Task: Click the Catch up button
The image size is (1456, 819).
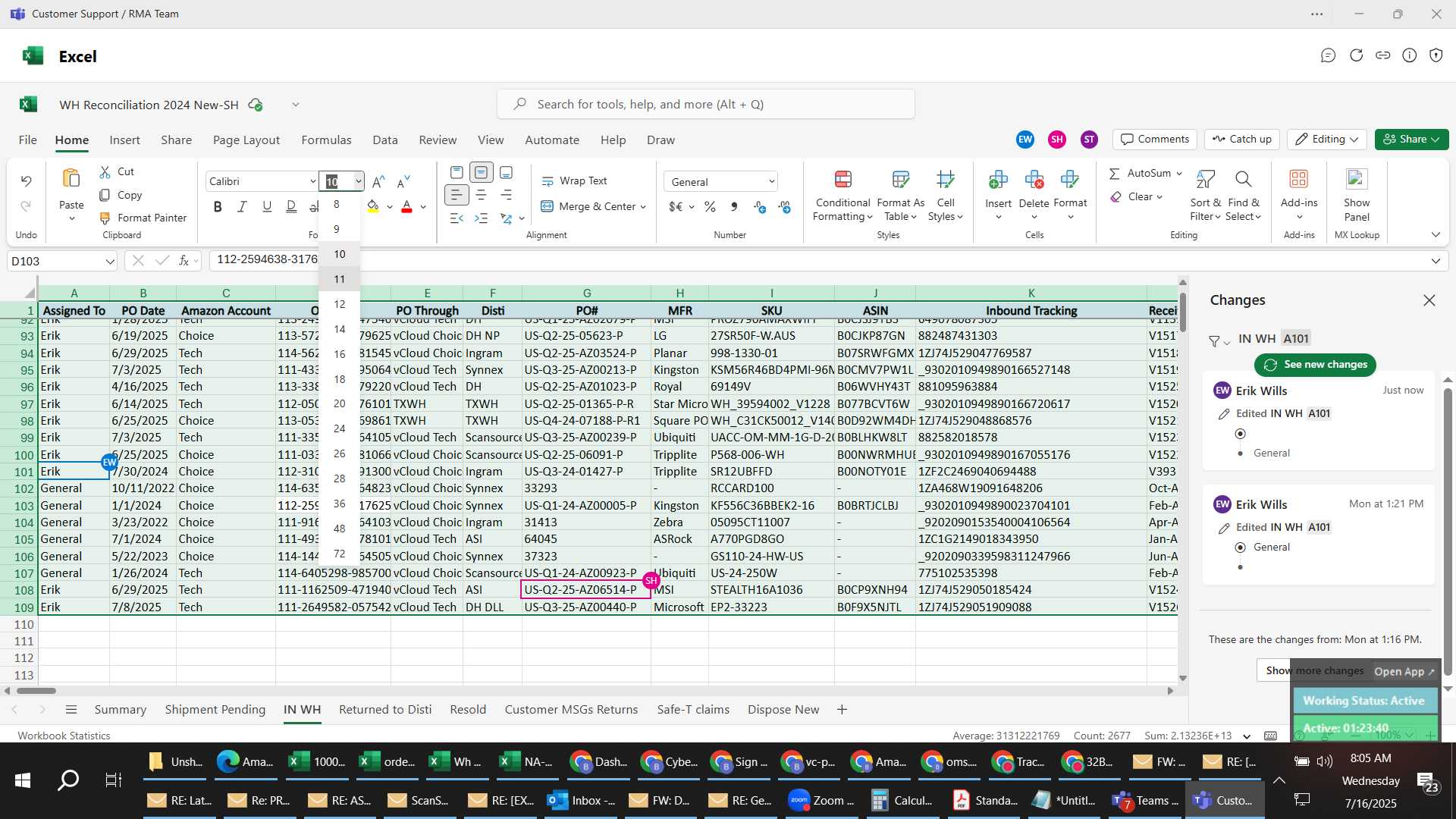Action: point(1242,140)
